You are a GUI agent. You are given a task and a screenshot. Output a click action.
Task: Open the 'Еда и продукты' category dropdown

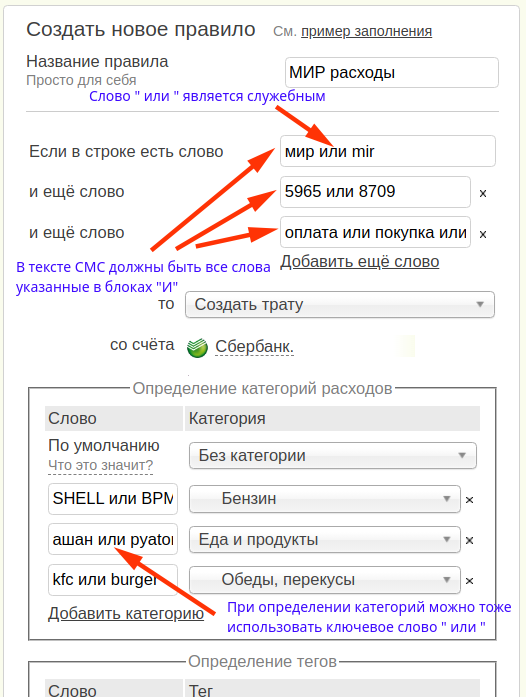click(325, 540)
